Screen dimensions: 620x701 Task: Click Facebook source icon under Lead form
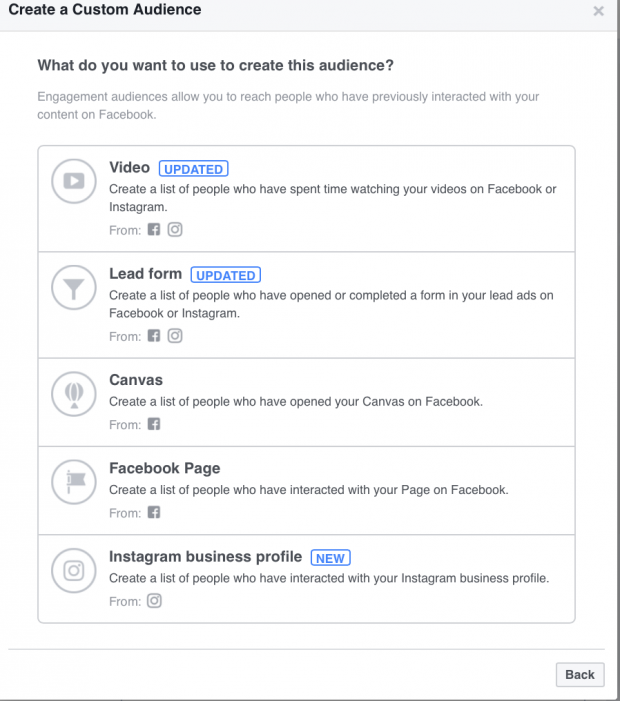pyautogui.click(x=154, y=336)
